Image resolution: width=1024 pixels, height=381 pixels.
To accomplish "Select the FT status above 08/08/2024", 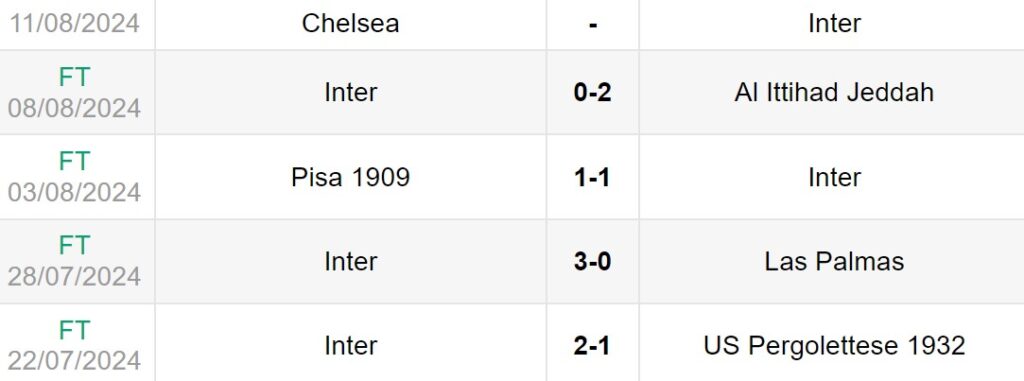I will 74,78.
